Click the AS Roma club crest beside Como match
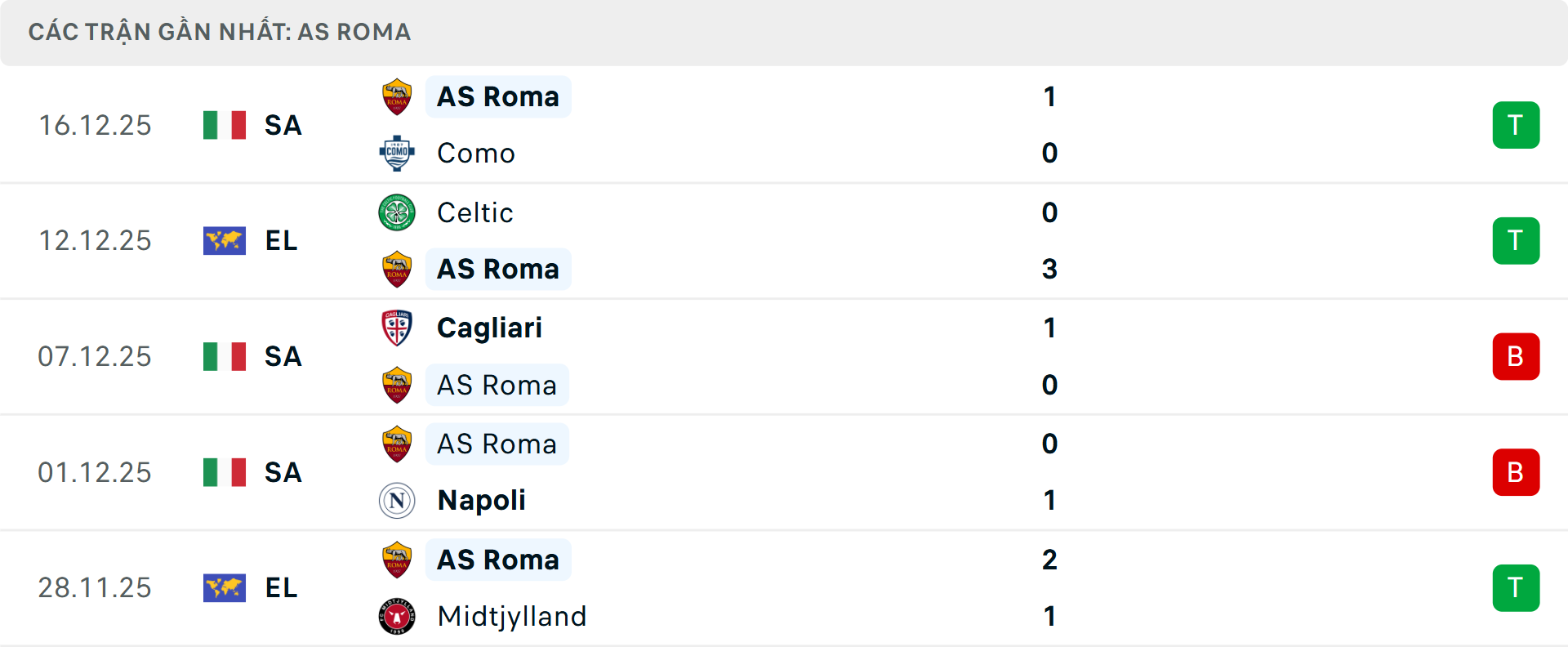This screenshot has height=647, width=1568. pos(397,96)
